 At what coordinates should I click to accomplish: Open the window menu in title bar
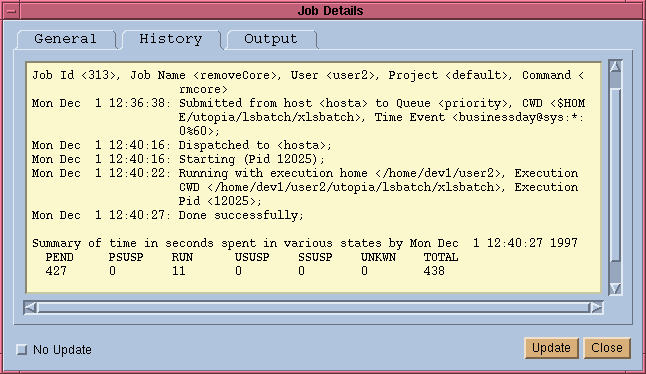[12, 11]
